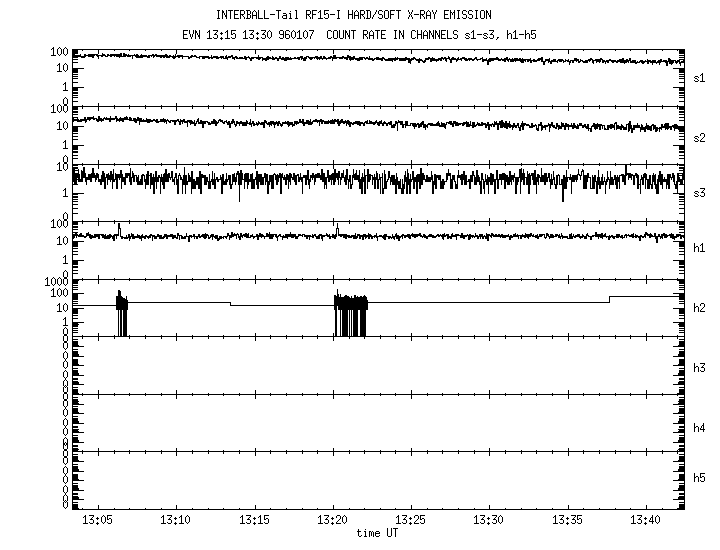
Task: Click the h2 burst starting at 13:20
Action: coord(350,312)
